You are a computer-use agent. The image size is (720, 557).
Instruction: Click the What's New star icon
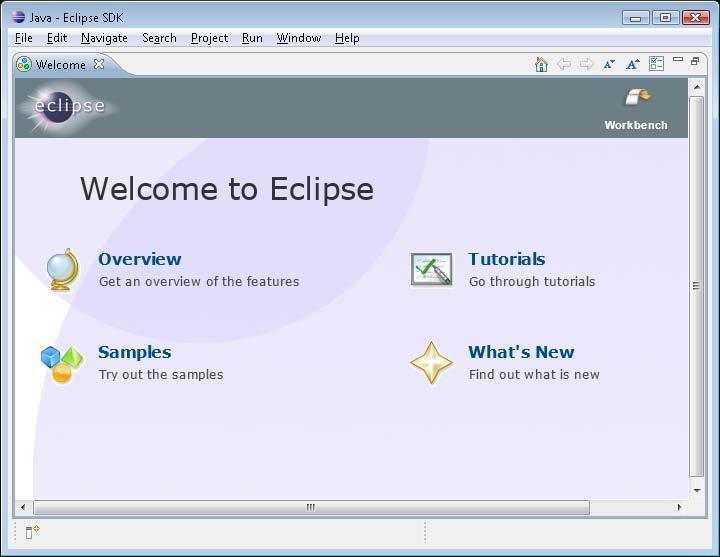tap(431, 363)
